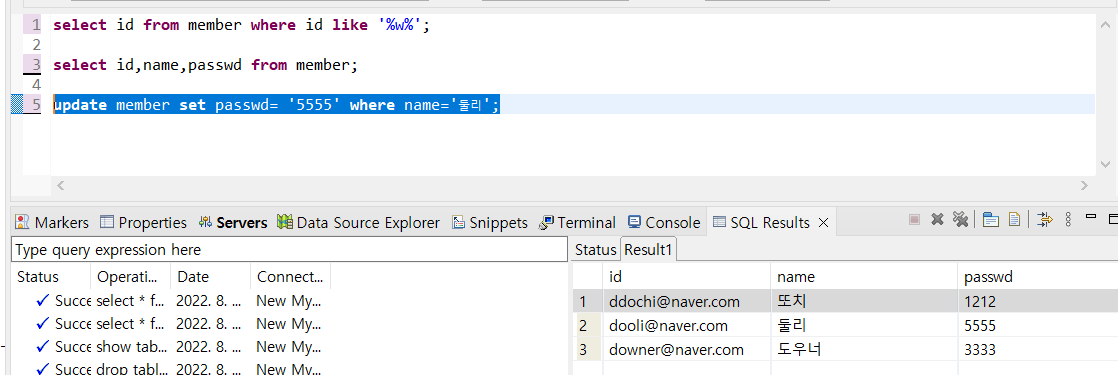Terminate the running SQL execution (stop icon)
The width and height of the screenshot is (1118, 375).
click(914, 220)
